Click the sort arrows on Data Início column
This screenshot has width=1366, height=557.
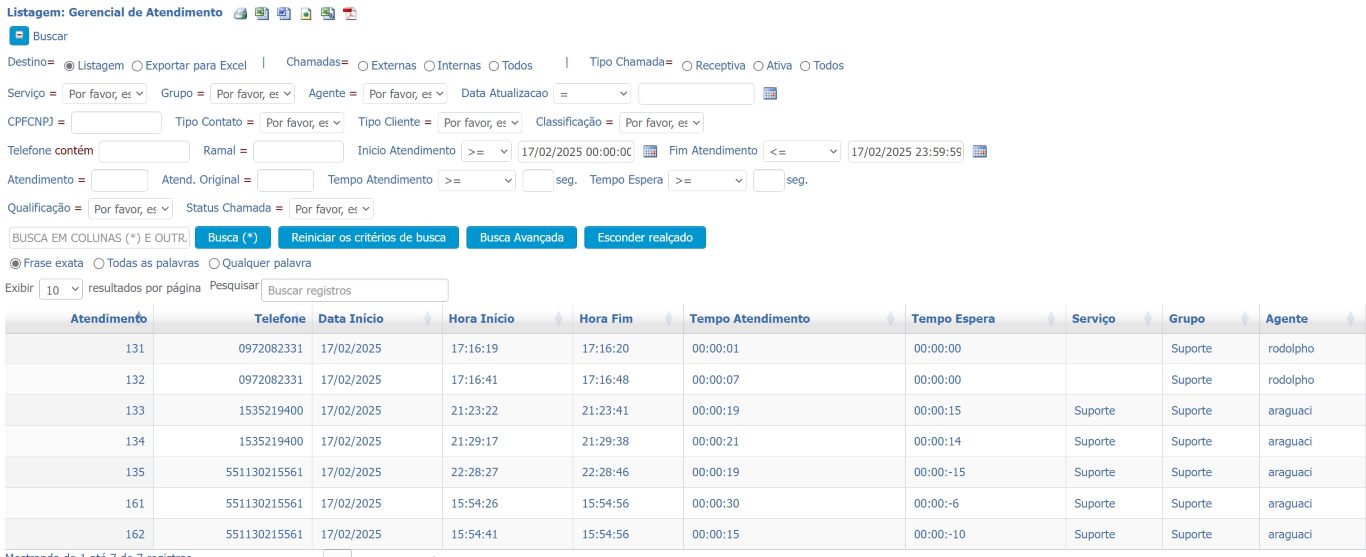[428, 319]
